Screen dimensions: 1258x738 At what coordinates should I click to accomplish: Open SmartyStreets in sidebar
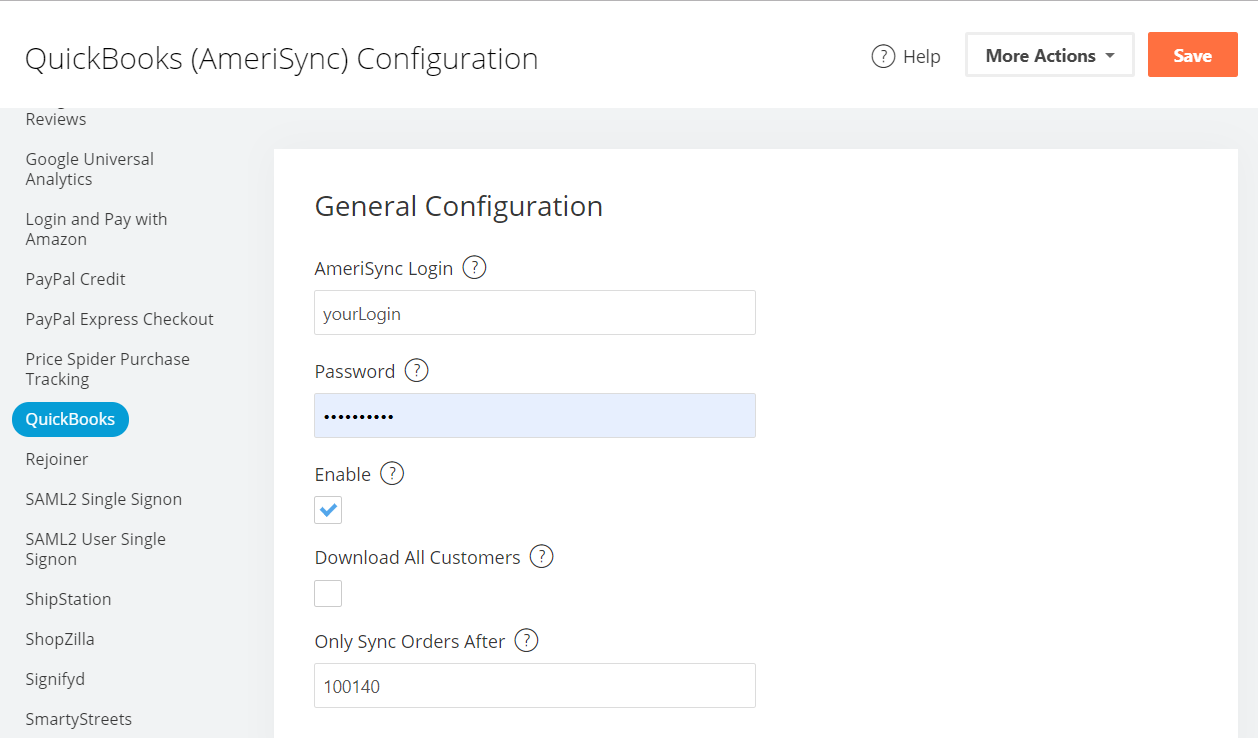pos(79,719)
